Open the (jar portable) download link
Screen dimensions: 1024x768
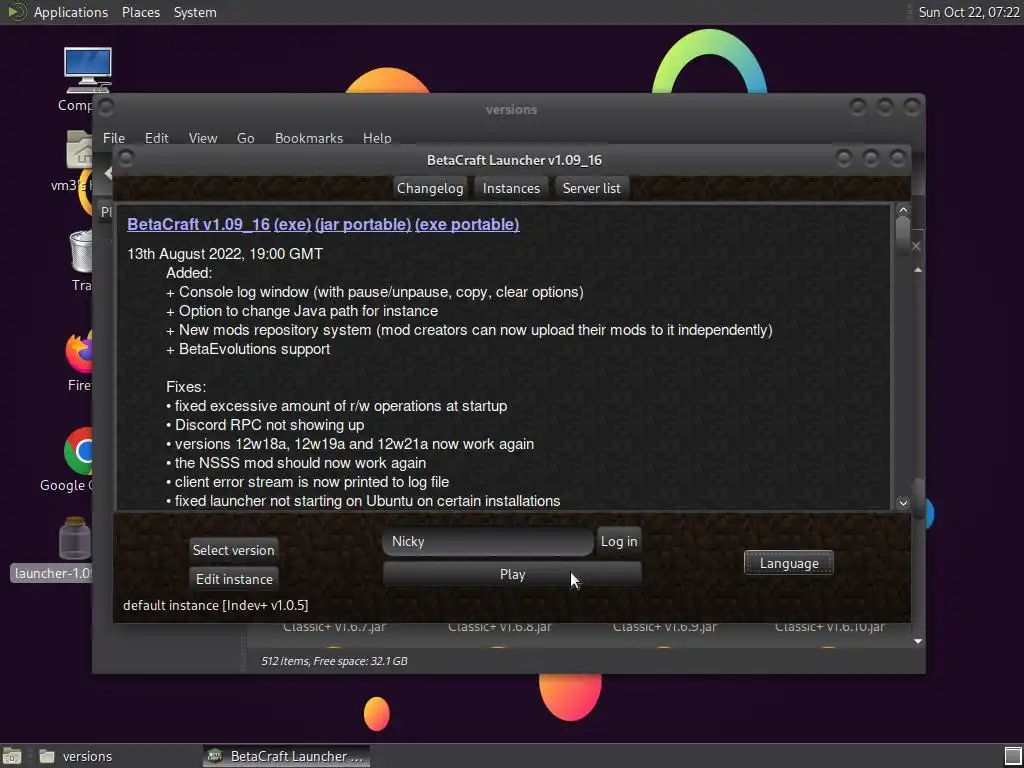(x=363, y=224)
